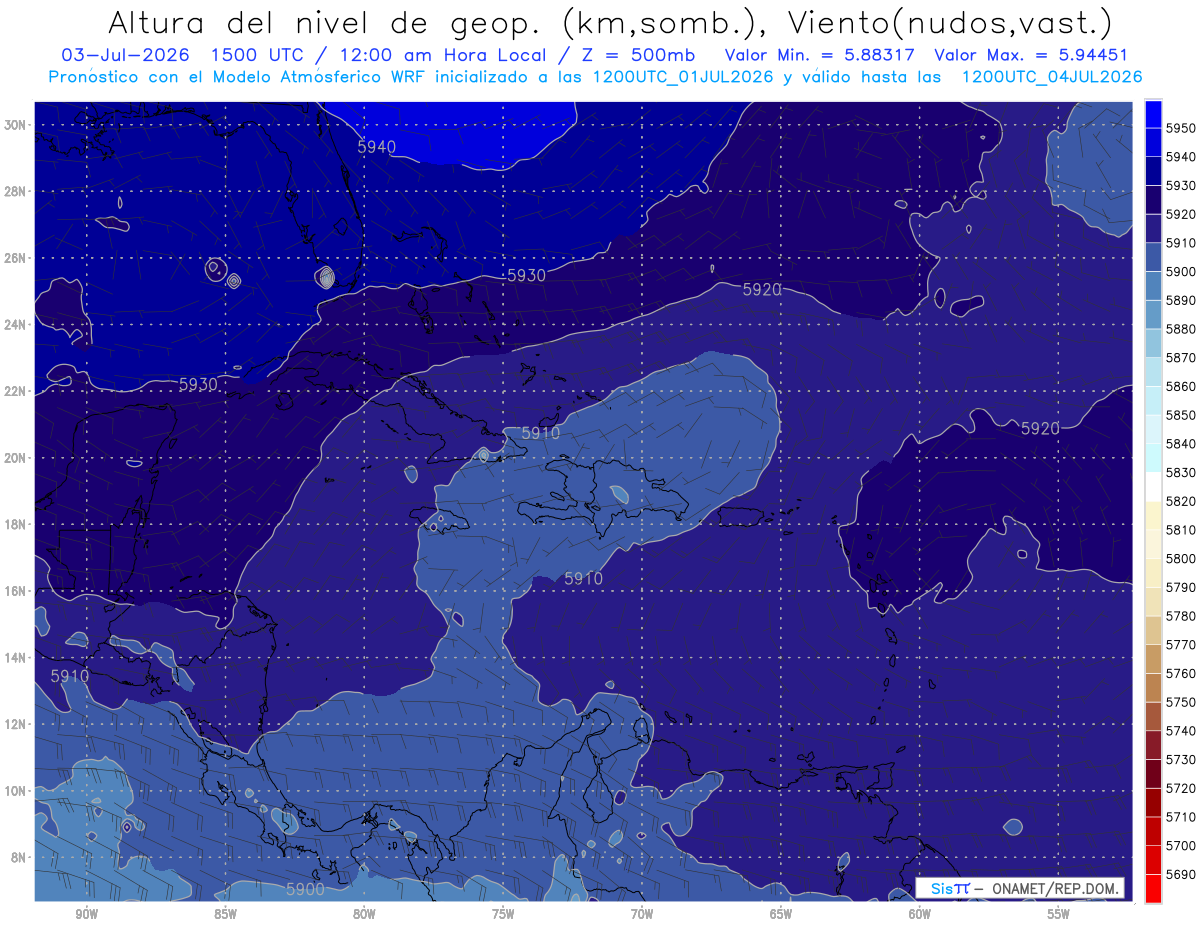Click the 5900 contour label on the map
1200x927 pixels.
[x=305, y=889]
